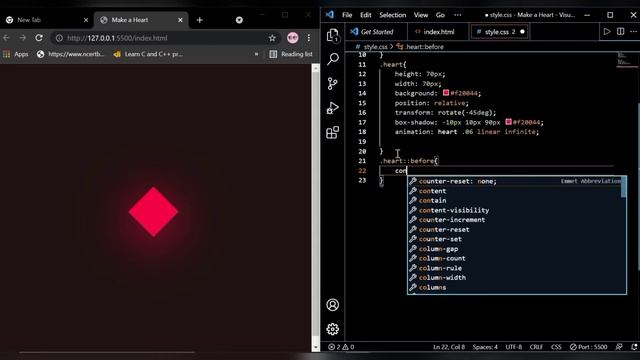The width and height of the screenshot is (640, 360).
Task: Bookmark this page with the star icon
Action: click(272, 38)
